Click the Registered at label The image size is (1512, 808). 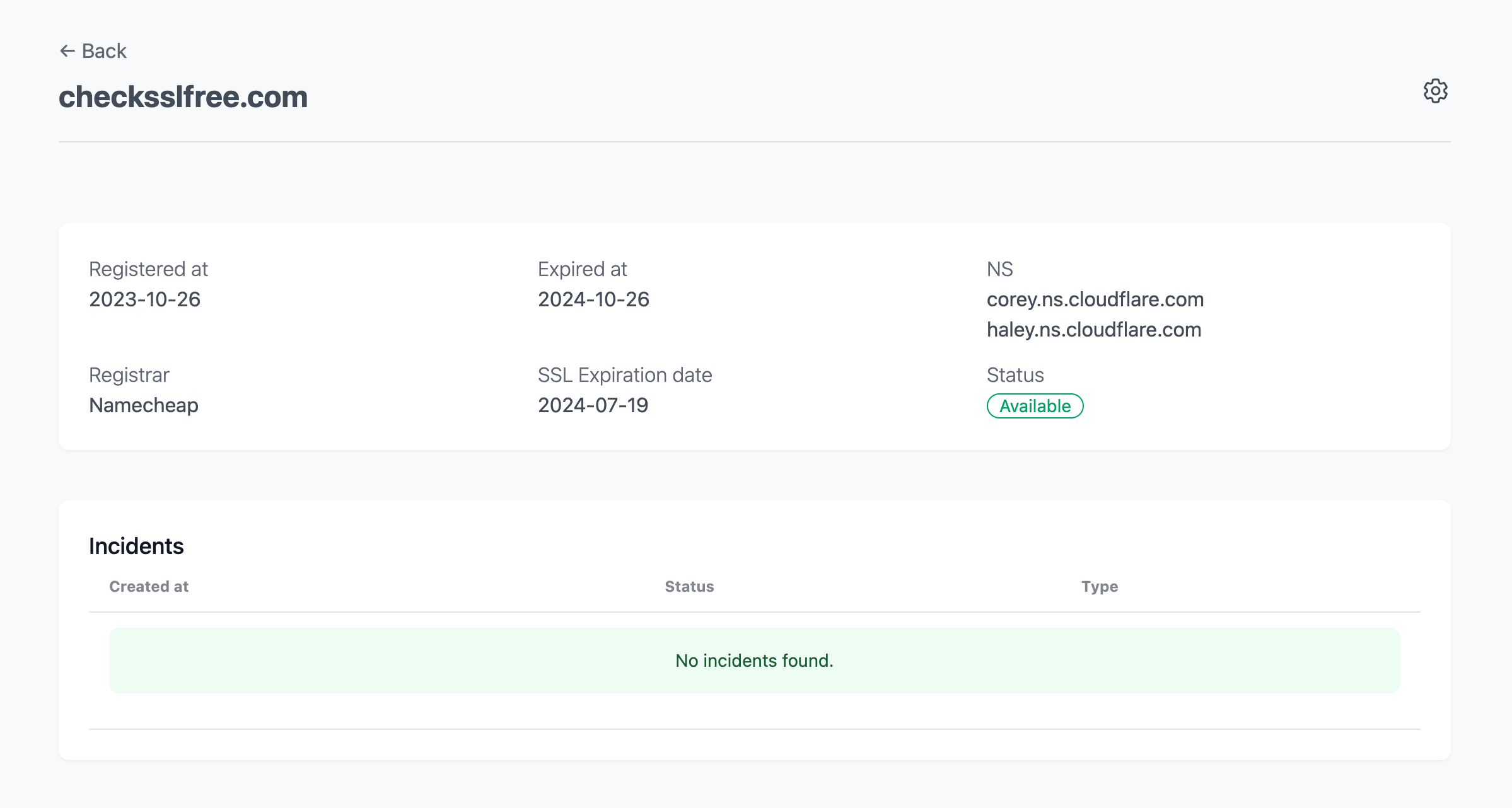148,269
